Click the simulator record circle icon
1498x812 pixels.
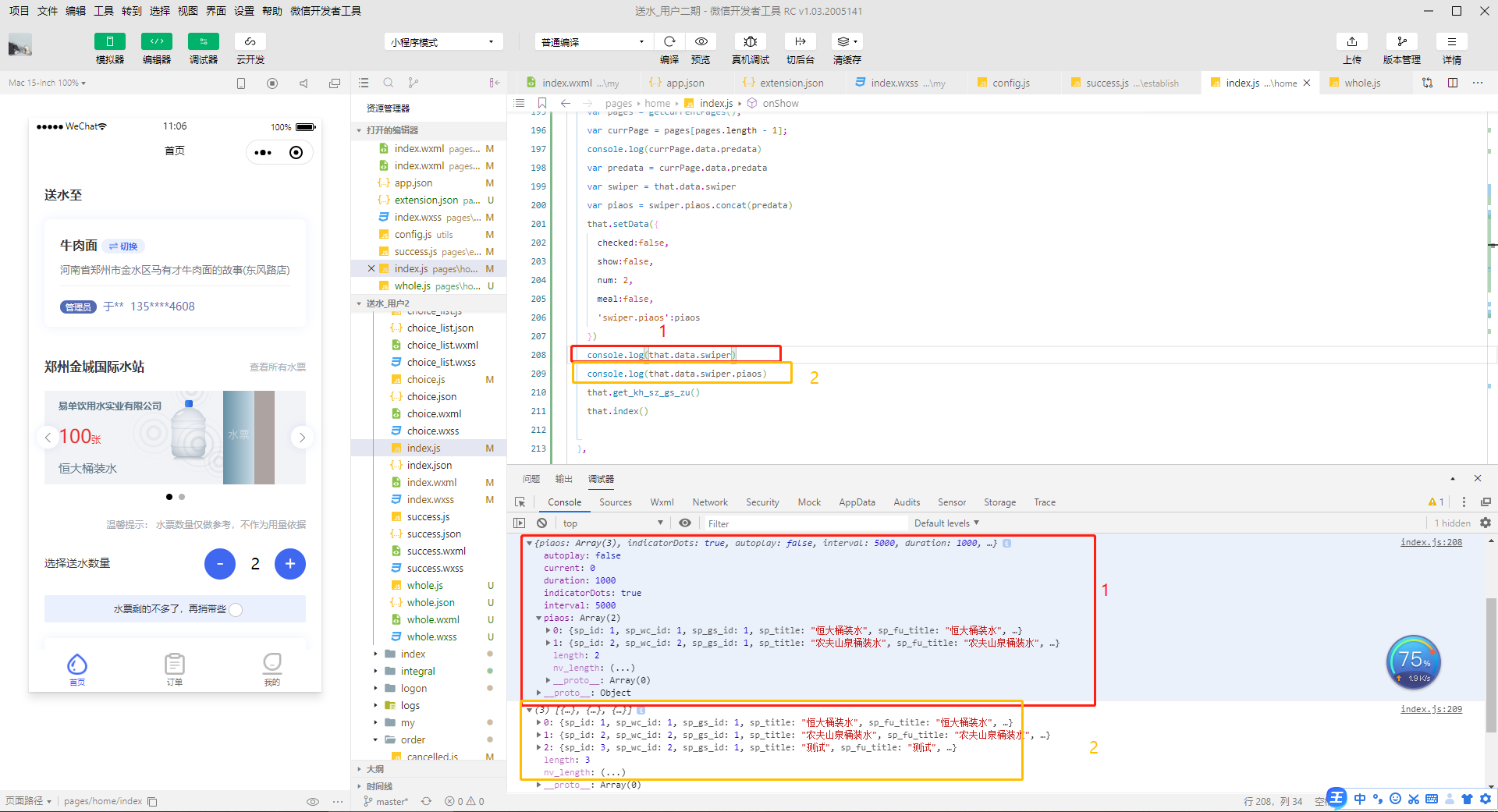click(272, 83)
